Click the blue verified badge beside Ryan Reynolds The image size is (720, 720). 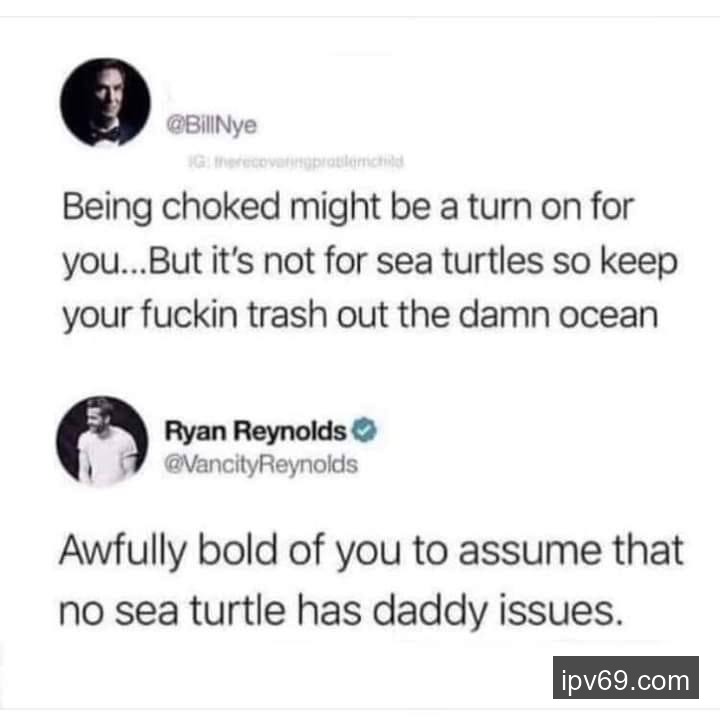point(364,430)
